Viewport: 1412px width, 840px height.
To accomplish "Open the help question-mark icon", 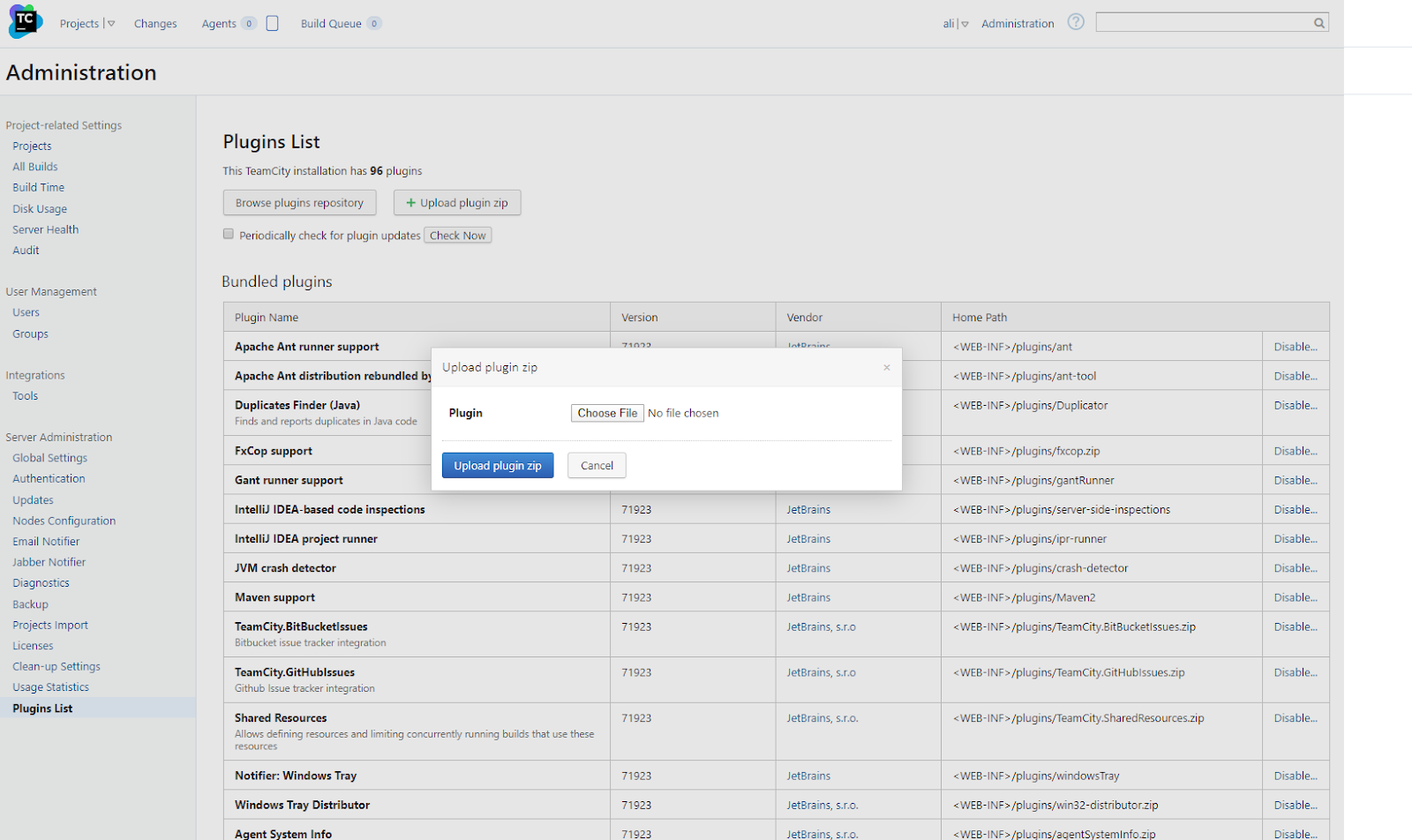I will click(x=1075, y=22).
